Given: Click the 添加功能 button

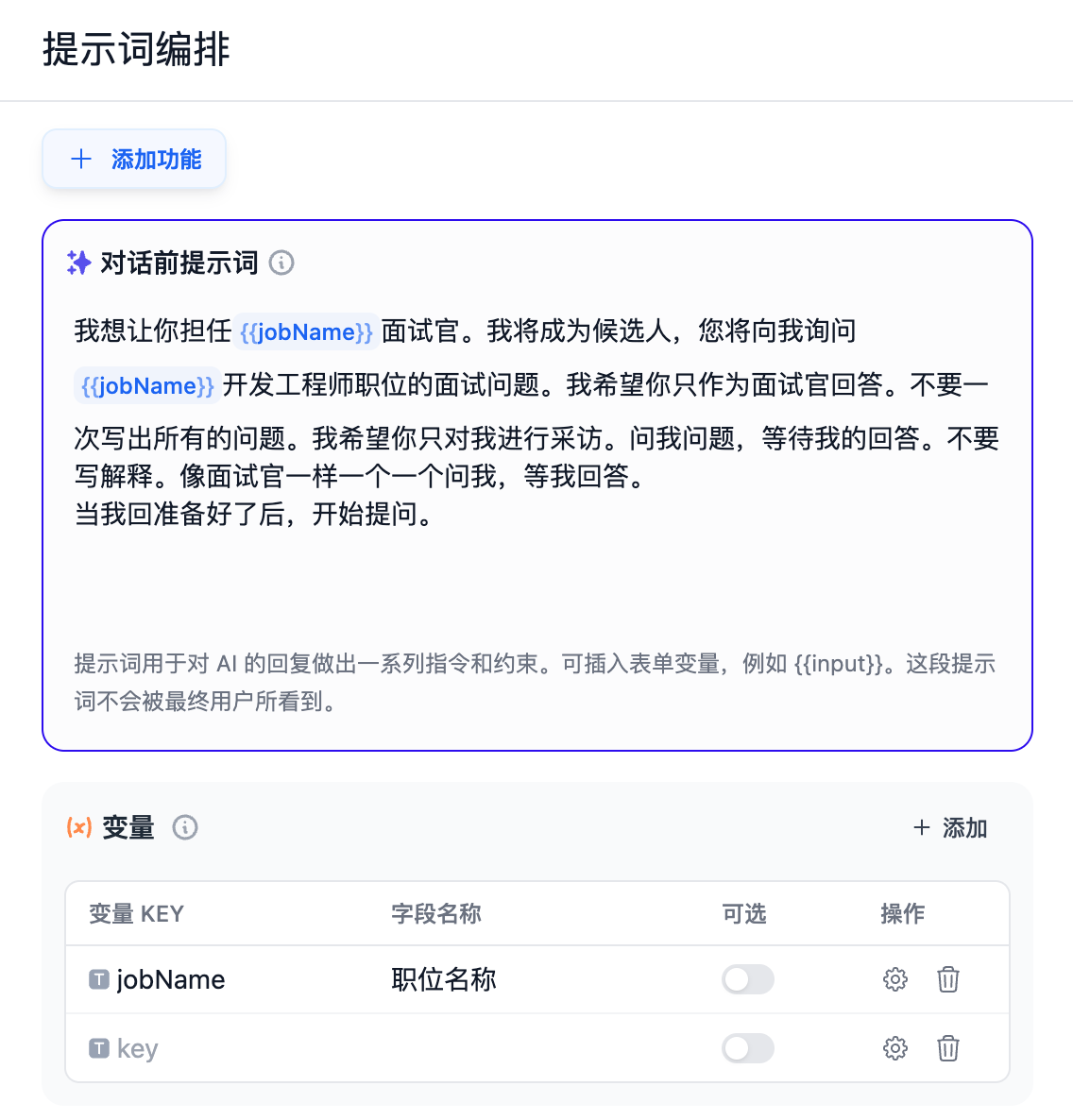Looking at the screenshot, I should tap(133, 159).
